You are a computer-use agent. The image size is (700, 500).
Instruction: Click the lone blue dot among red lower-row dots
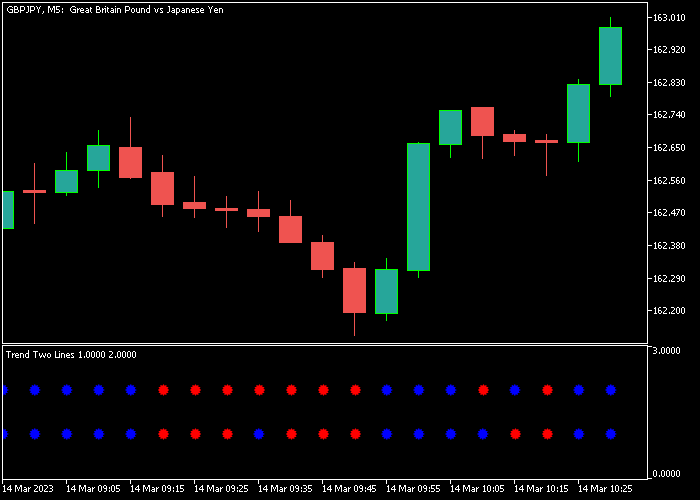pos(258,434)
